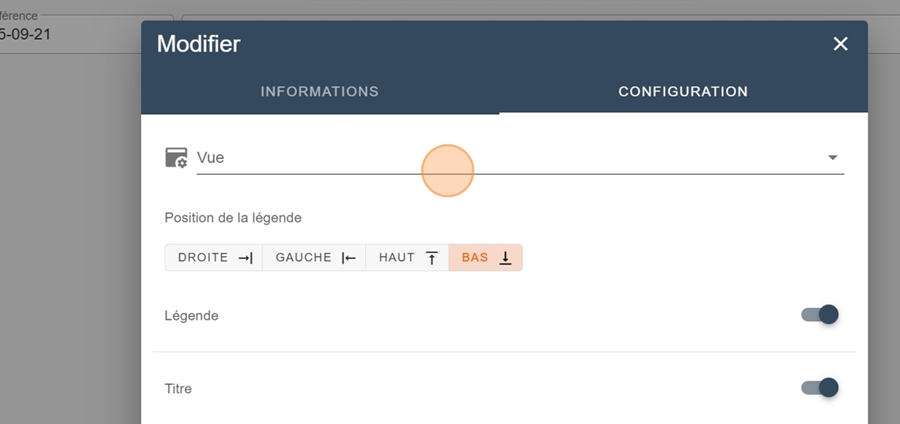Click the align-right arrow icon in DROITE
The height and width of the screenshot is (424, 900).
click(245, 258)
